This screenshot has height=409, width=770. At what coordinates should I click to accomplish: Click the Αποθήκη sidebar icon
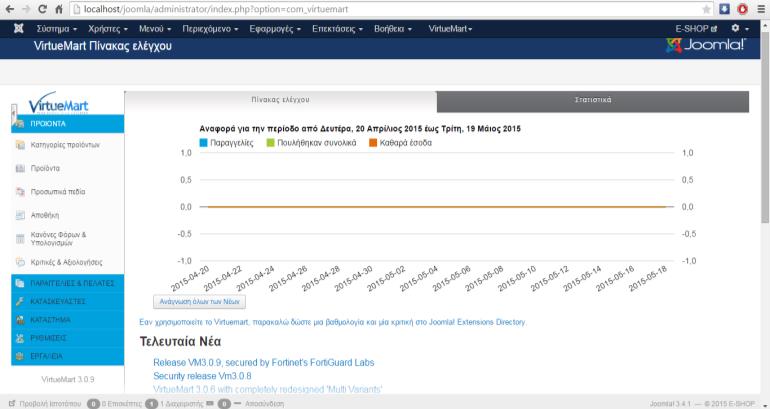[x=20, y=215]
